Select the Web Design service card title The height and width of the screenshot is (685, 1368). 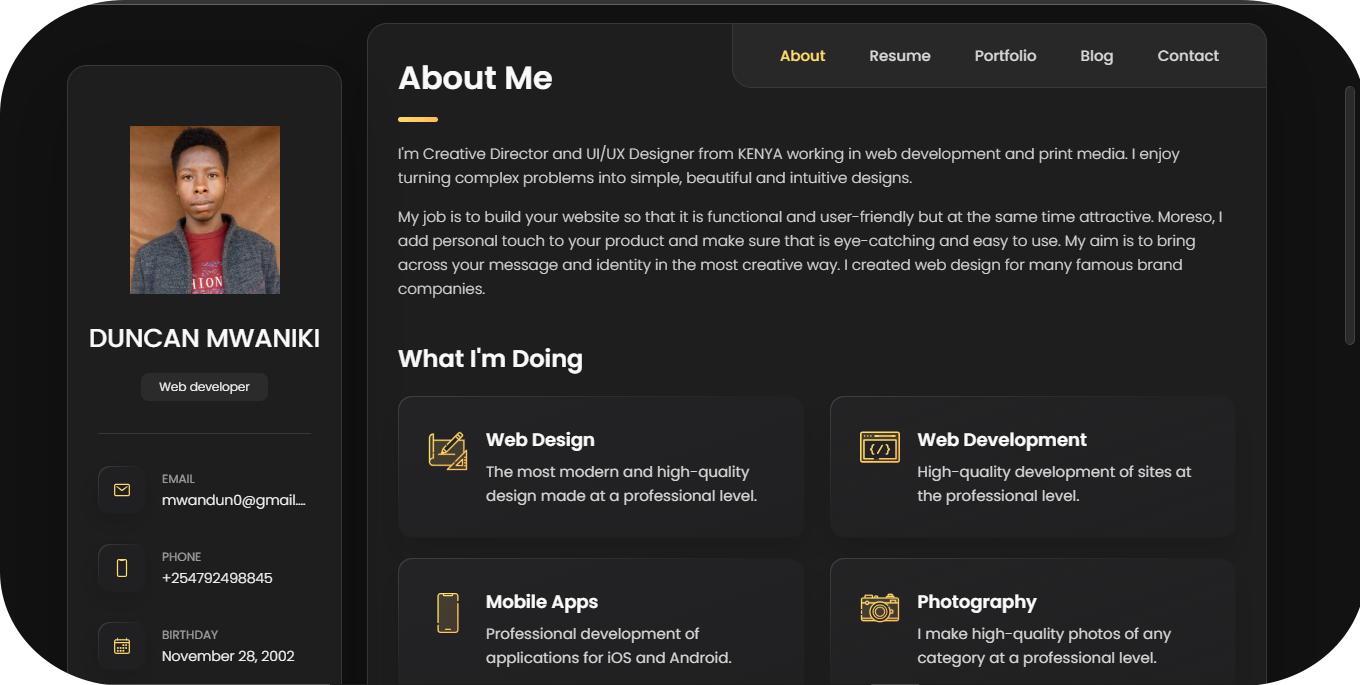540,440
